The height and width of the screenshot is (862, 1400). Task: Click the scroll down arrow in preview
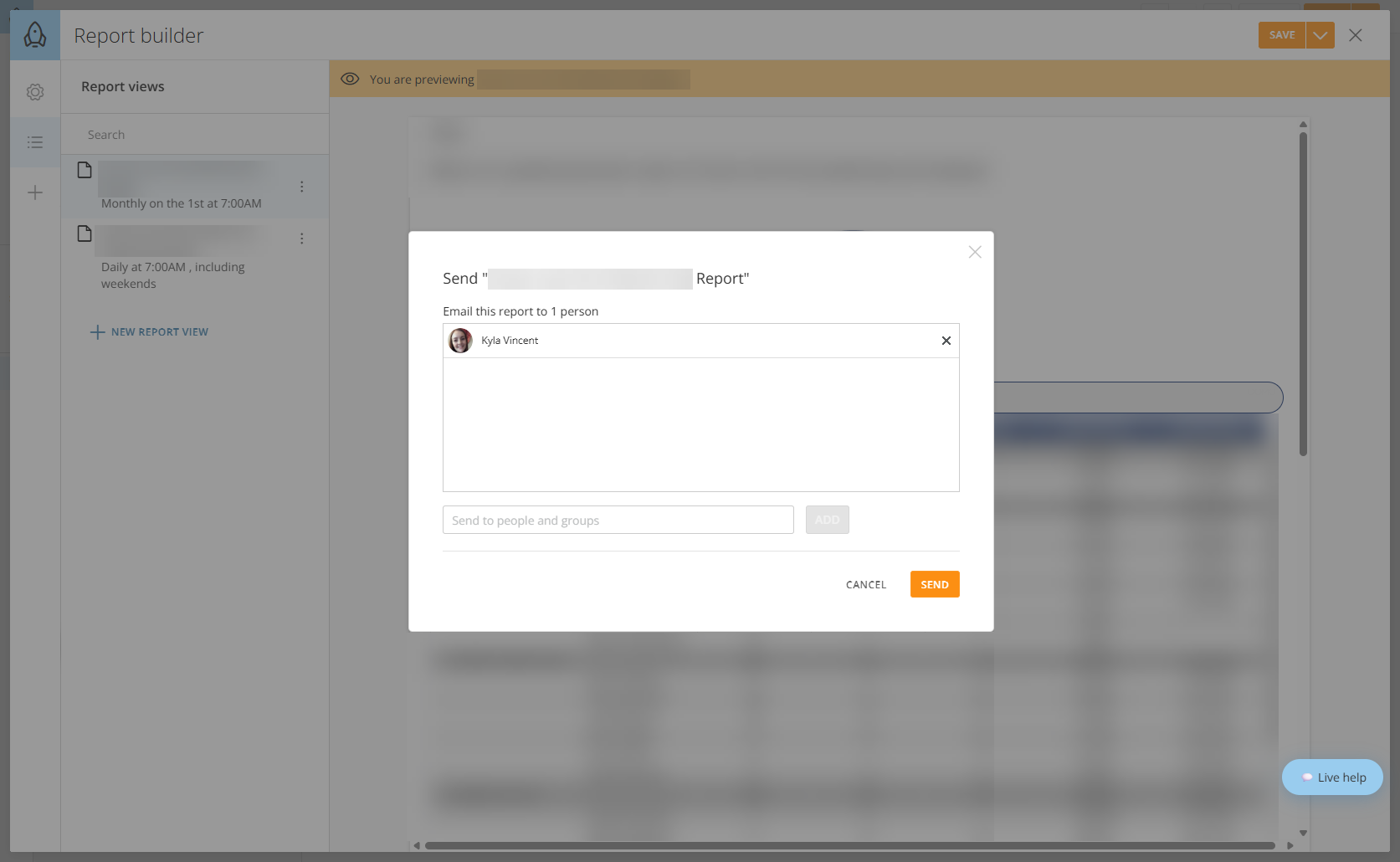1303,833
